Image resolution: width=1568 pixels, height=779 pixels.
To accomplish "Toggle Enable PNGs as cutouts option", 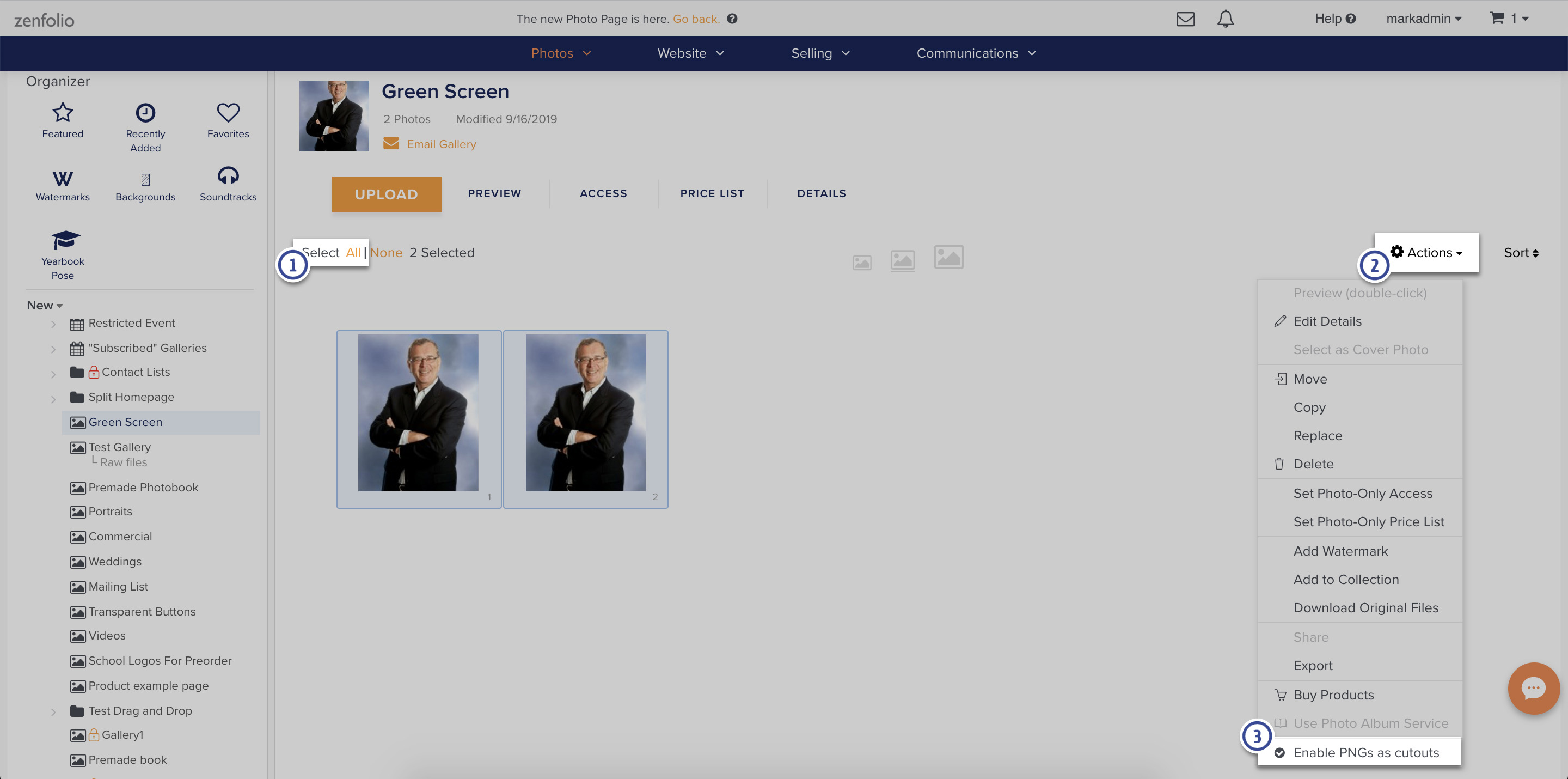I will pyautogui.click(x=1365, y=753).
